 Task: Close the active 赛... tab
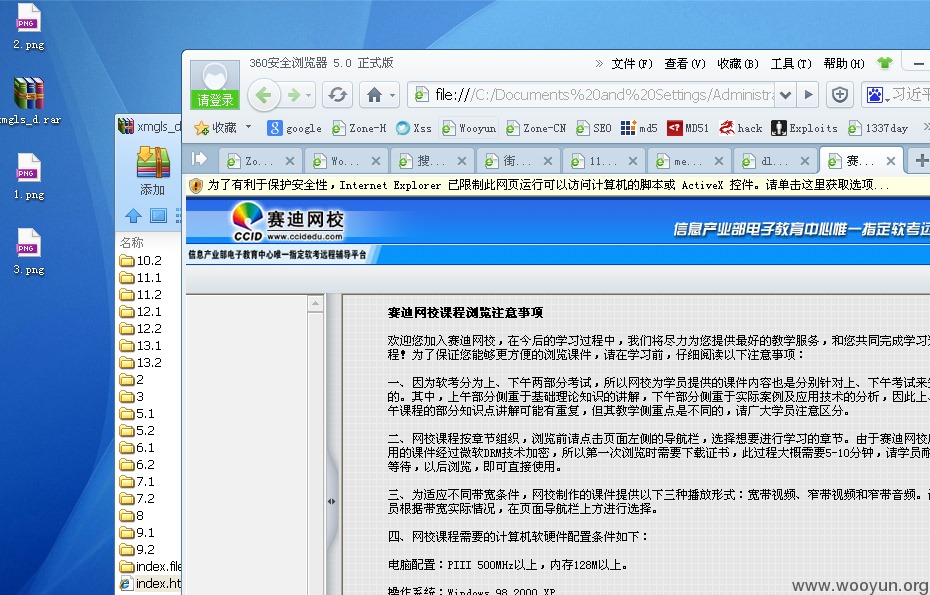coord(890,161)
